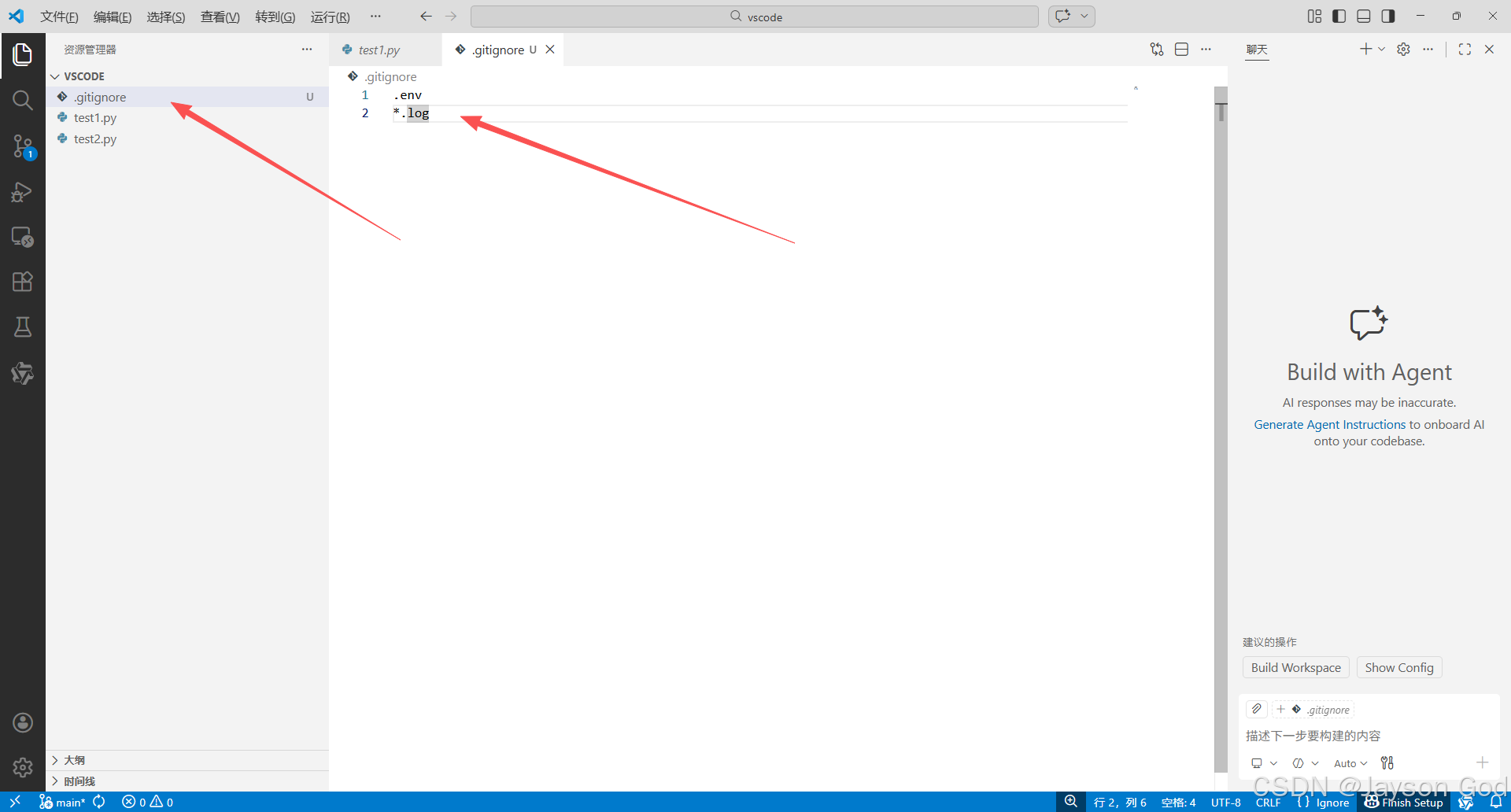
Task: Click the editor vertical scrollbar
Action: point(1221,429)
